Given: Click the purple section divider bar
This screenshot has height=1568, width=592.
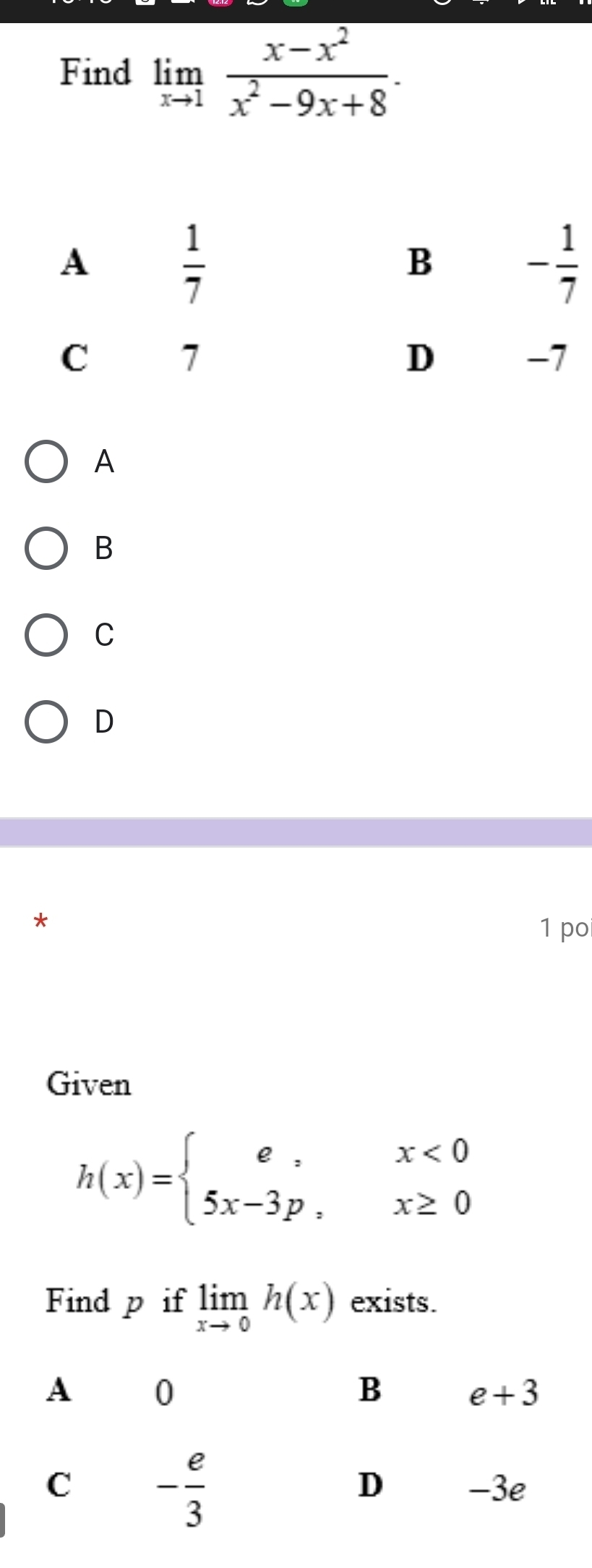Looking at the screenshot, I should tap(296, 832).
